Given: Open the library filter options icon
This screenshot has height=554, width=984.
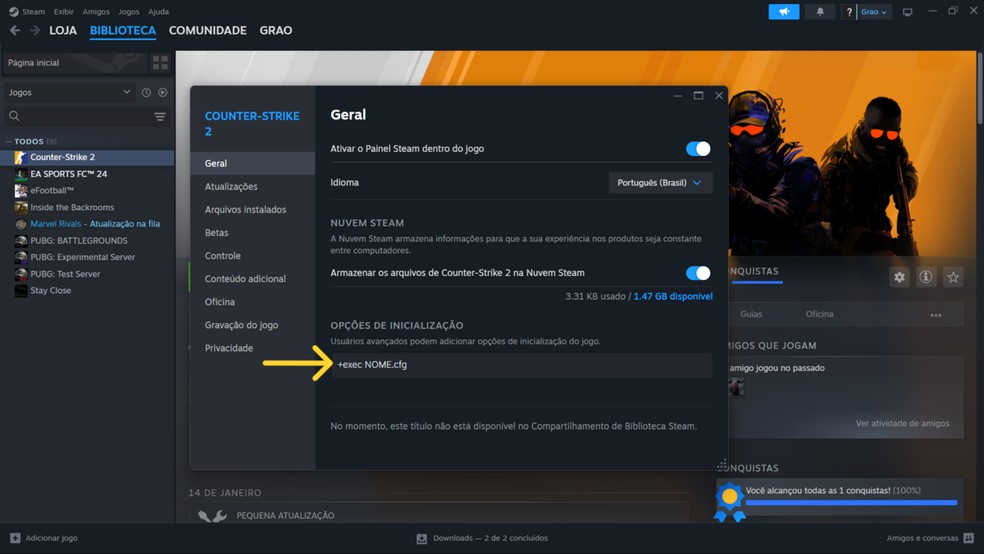Looking at the screenshot, I should [160, 117].
